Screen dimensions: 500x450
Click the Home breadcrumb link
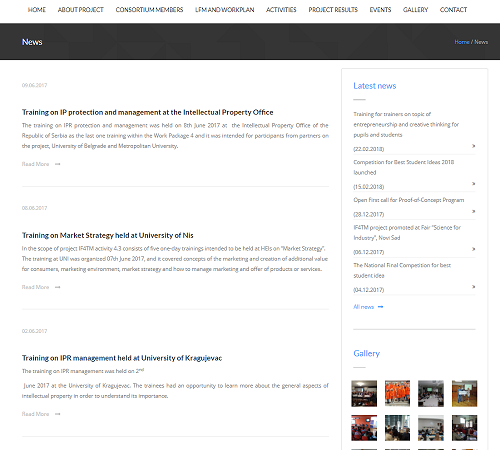click(462, 42)
